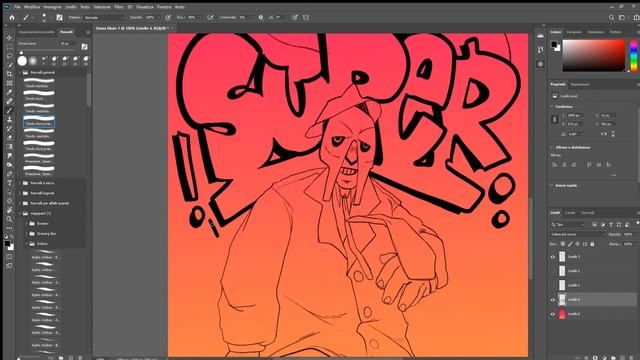
Task: Toggle pressure for size button
Action: [295, 18]
